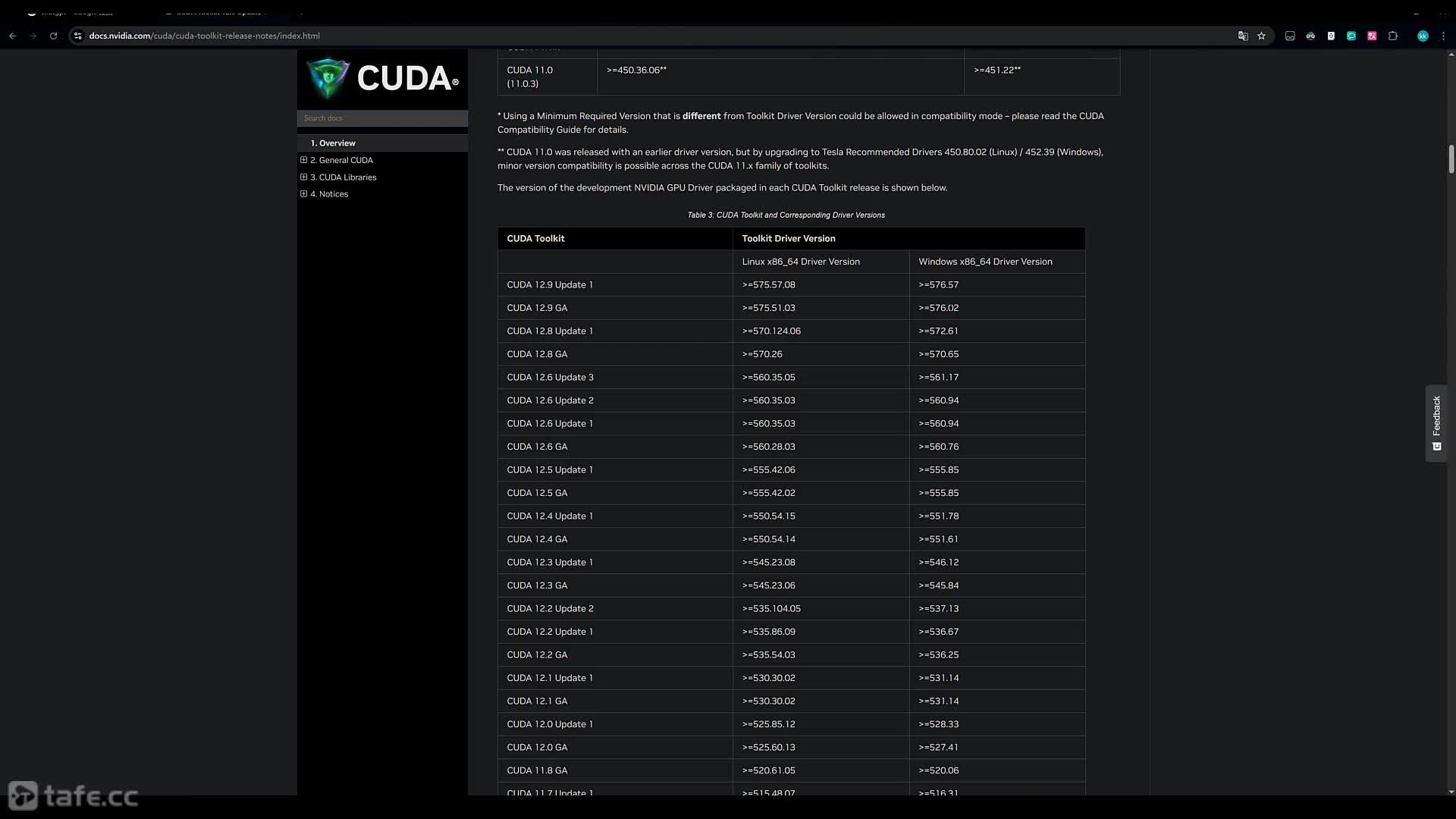Reload the CUDA release notes page
This screenshot has height=819, width=1456.
tap(53, 36)
